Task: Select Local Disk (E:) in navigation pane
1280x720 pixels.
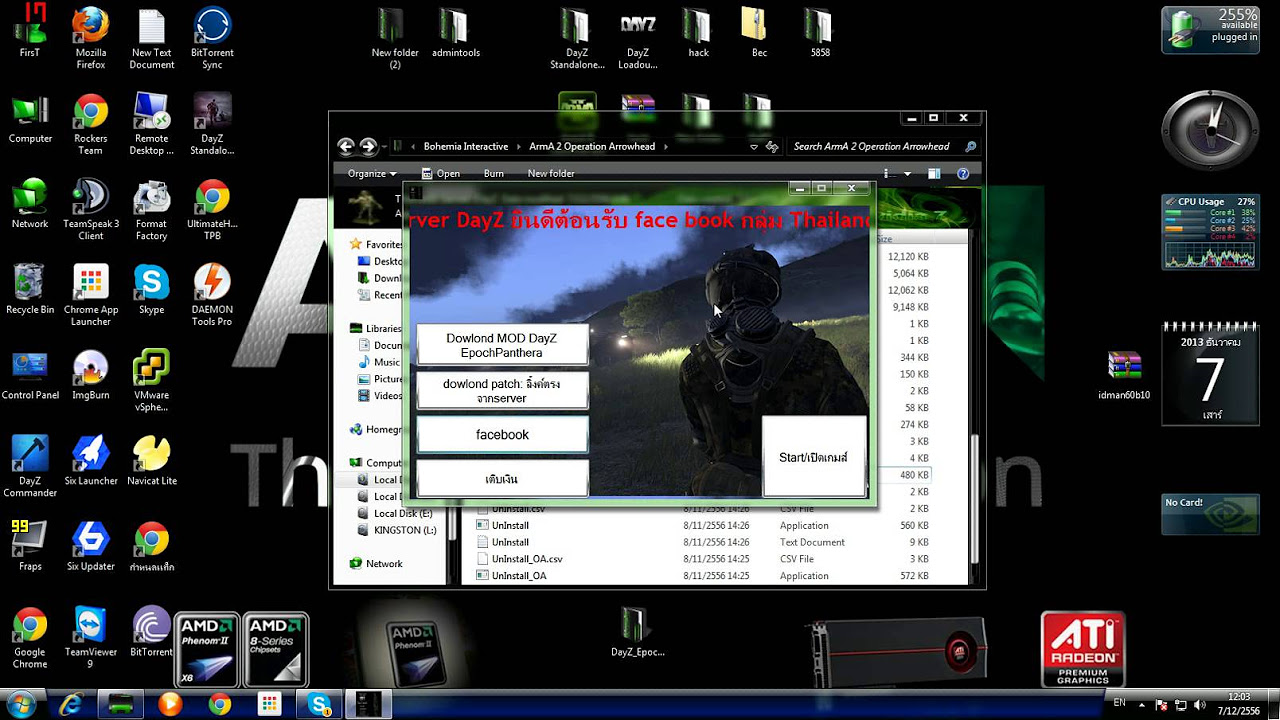Action: tap(394, 513)
